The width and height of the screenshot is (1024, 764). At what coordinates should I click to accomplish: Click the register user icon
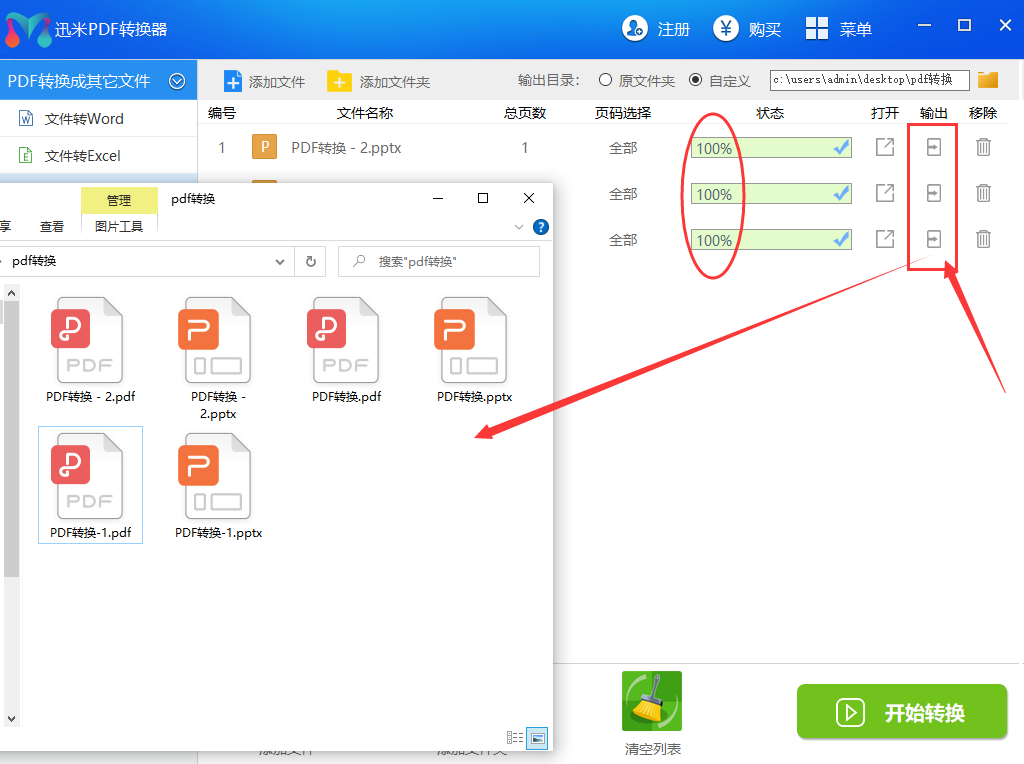634,29
